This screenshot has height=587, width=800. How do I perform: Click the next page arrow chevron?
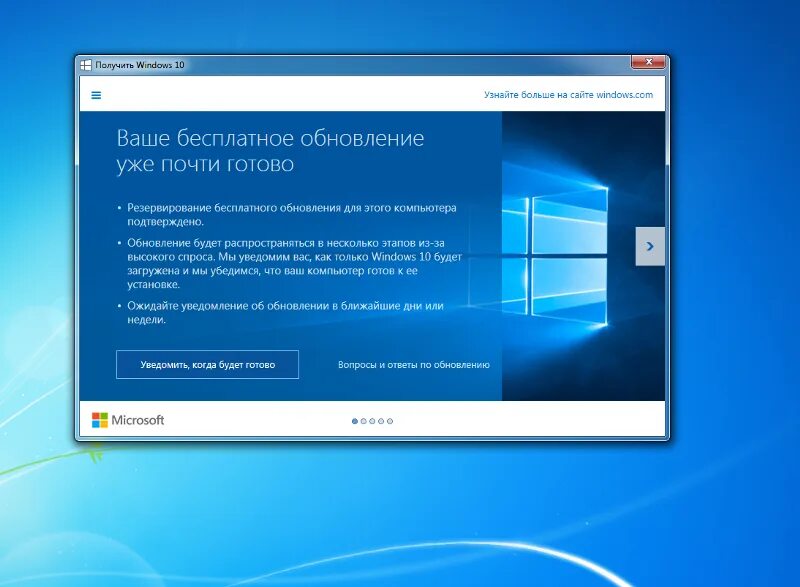650,246
